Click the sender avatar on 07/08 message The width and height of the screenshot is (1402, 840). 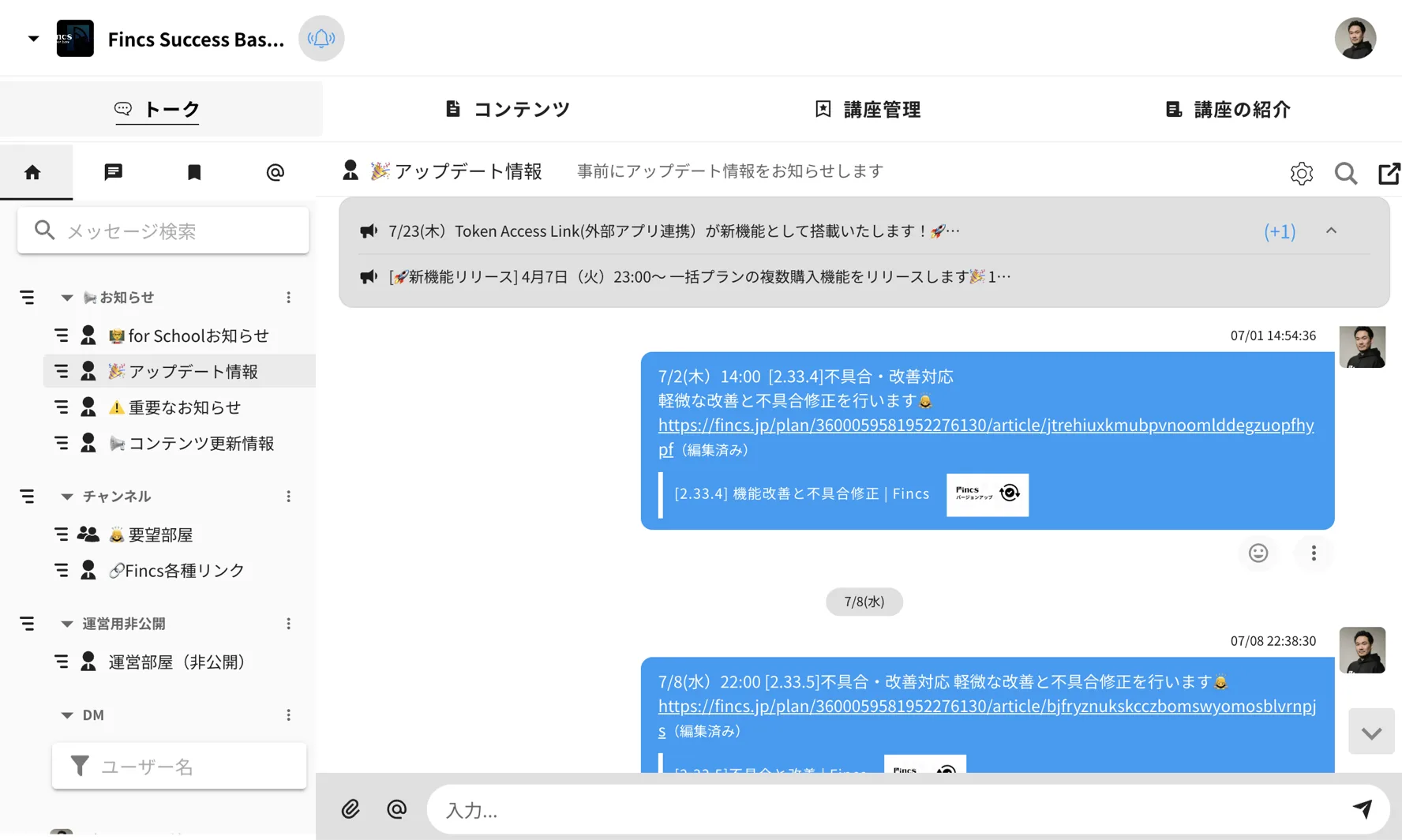1362,651
